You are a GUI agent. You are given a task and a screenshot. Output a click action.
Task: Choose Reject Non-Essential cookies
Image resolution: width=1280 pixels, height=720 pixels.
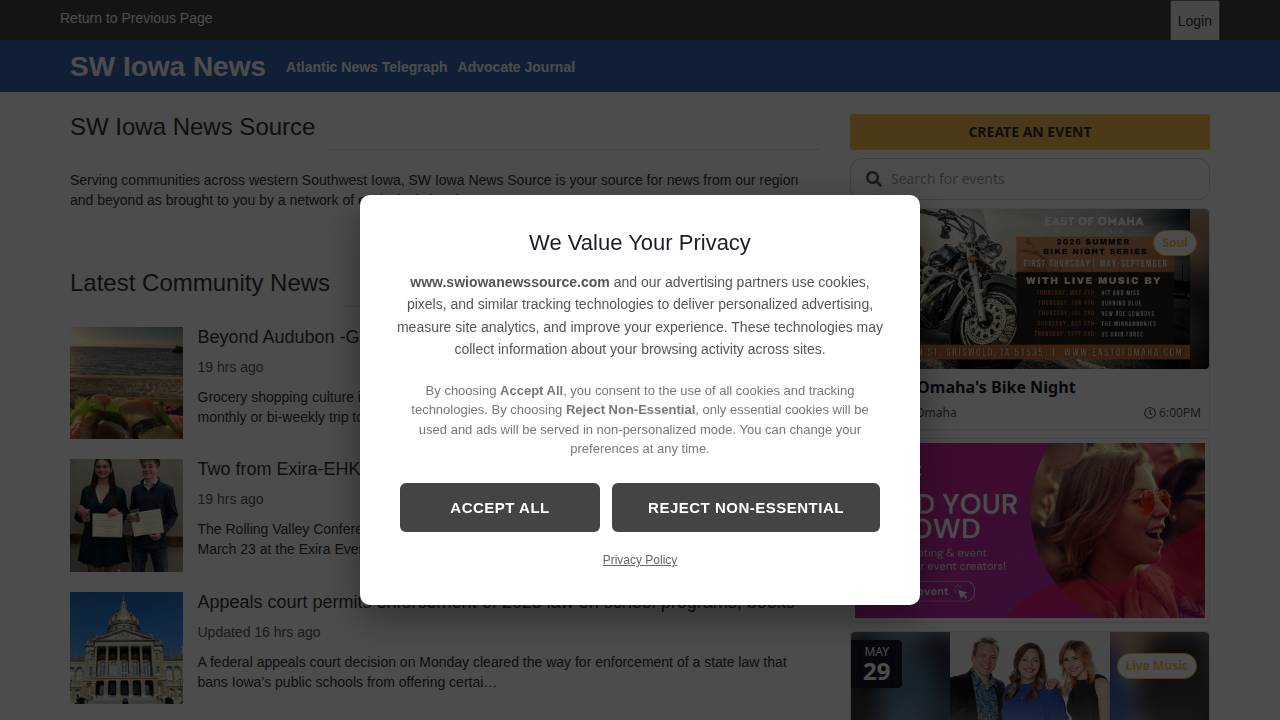(x=745, y=508)
